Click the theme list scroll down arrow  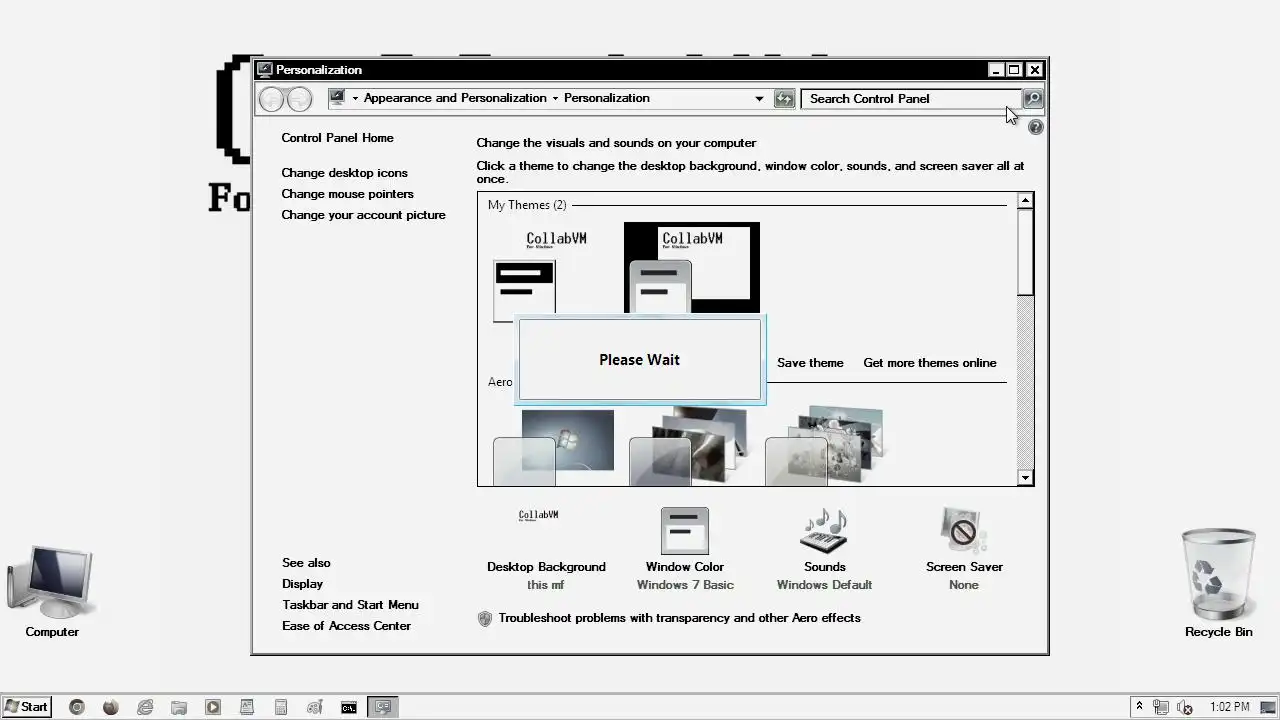coord(1025,478)
